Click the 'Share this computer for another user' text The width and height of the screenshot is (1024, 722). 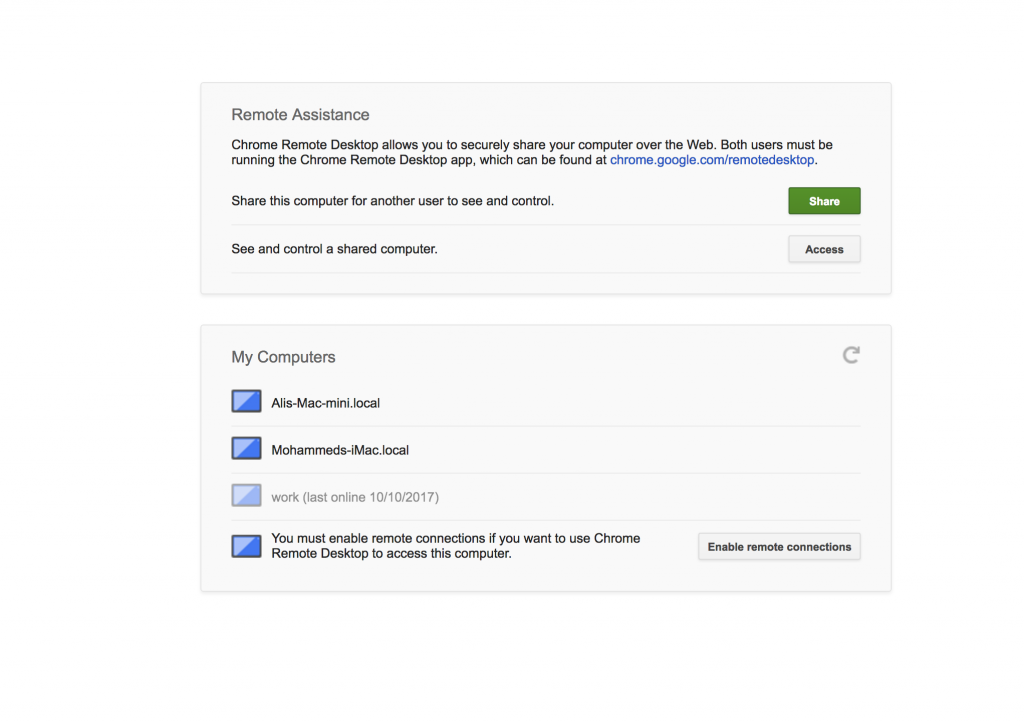(x=392, y=200)
